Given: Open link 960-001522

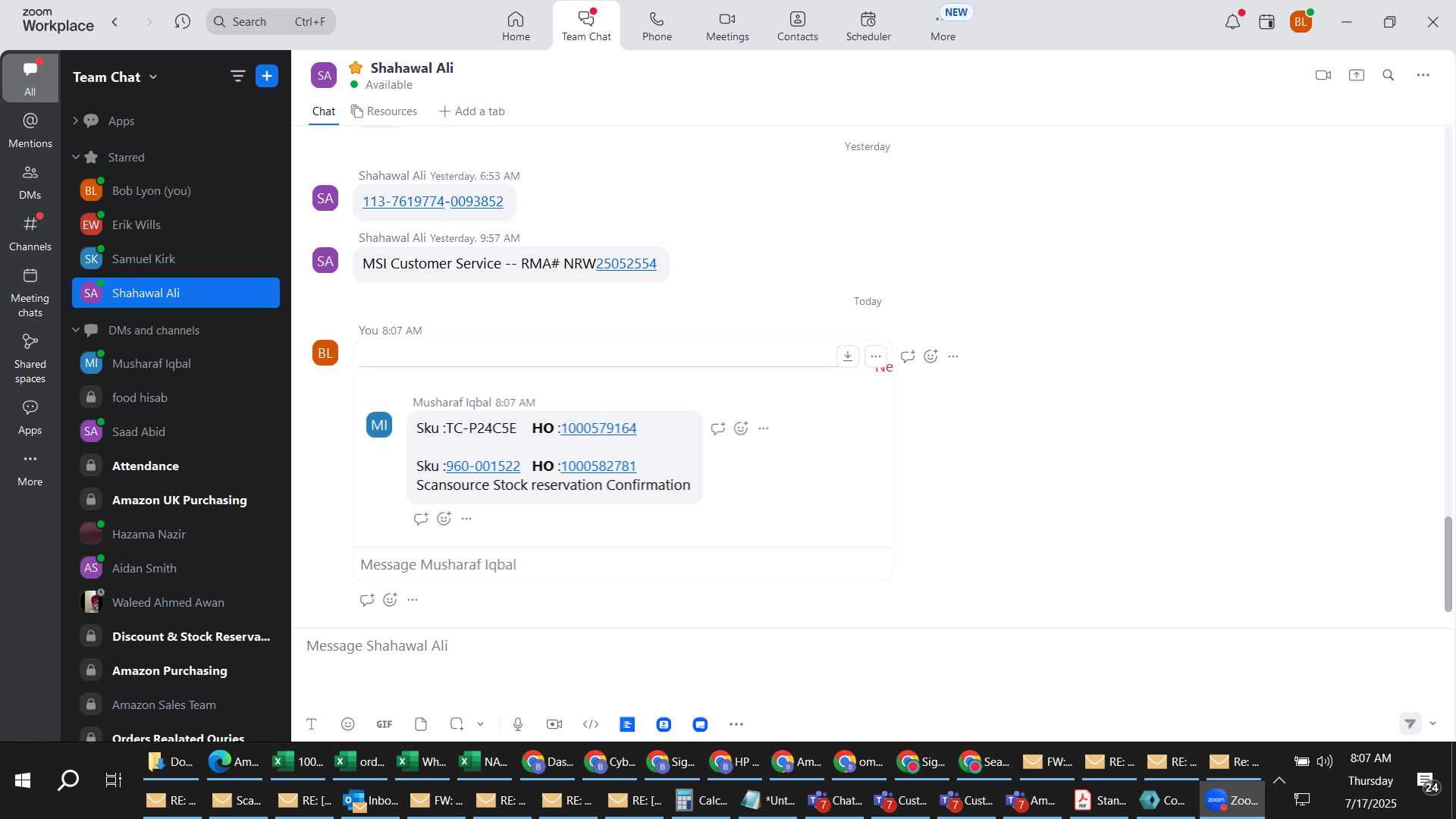Looking at the screenshot, I should click(x=483, y=466).
